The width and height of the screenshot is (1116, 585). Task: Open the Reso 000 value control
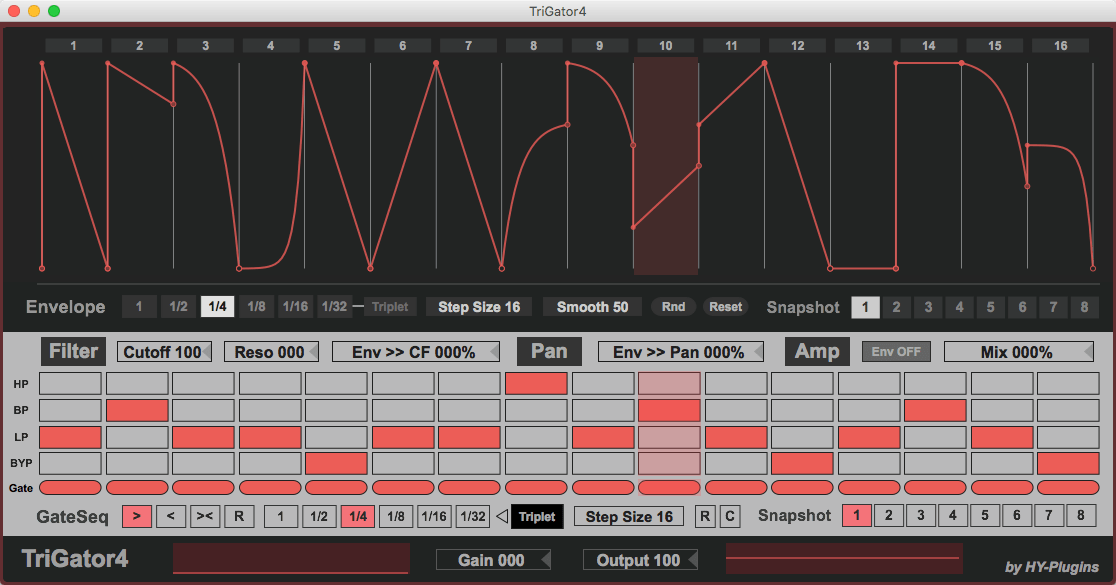[271, 352]
